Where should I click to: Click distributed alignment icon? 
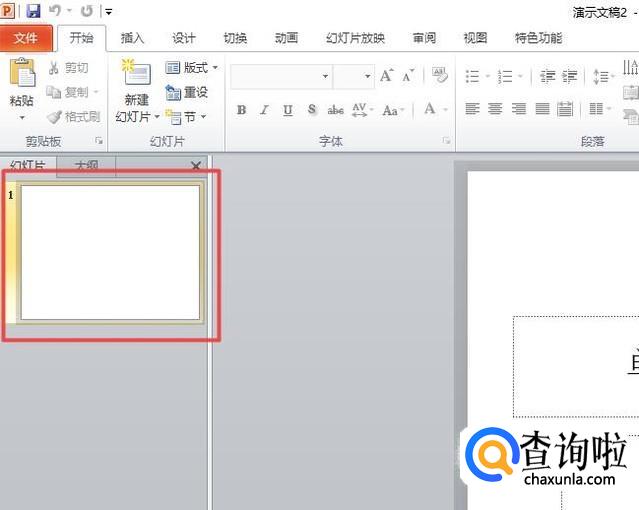click(x=565, y=109)
